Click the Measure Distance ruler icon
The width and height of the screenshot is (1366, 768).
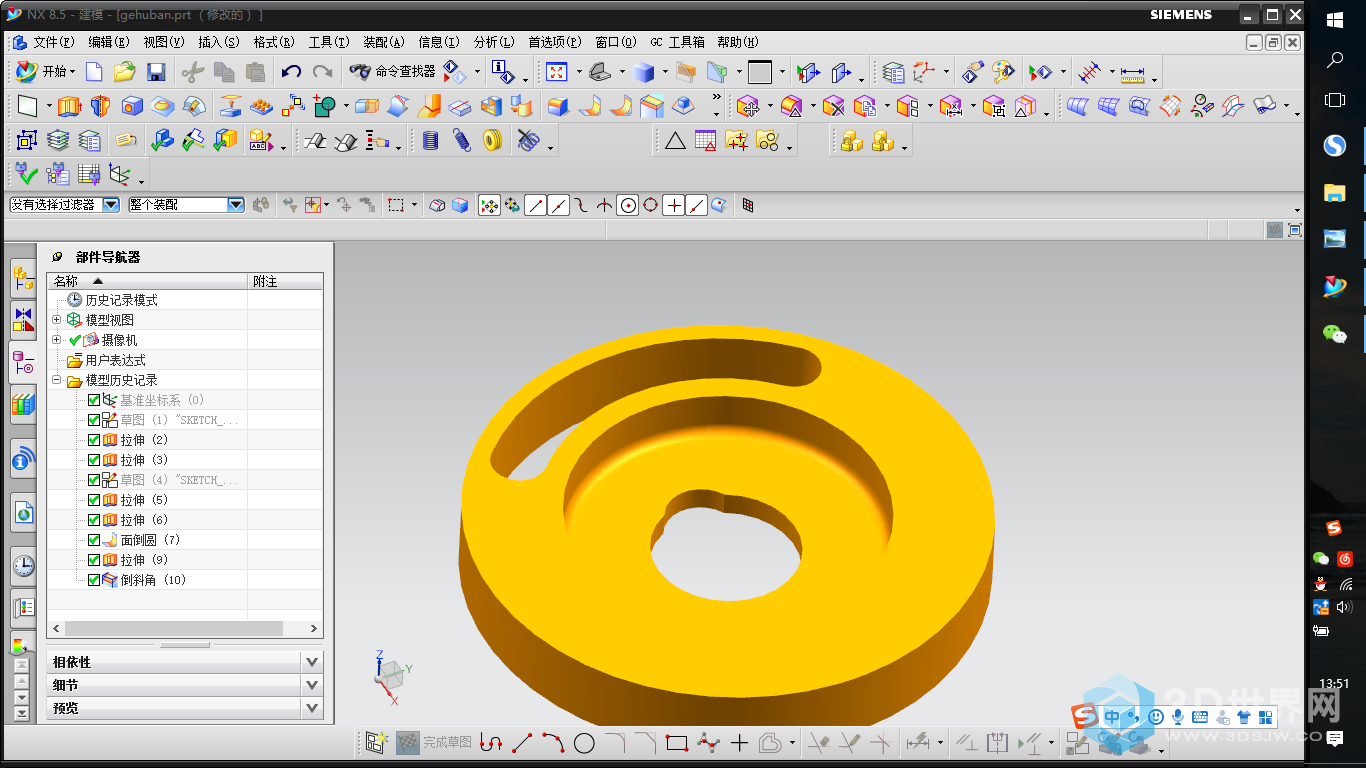click(1132, 72)
